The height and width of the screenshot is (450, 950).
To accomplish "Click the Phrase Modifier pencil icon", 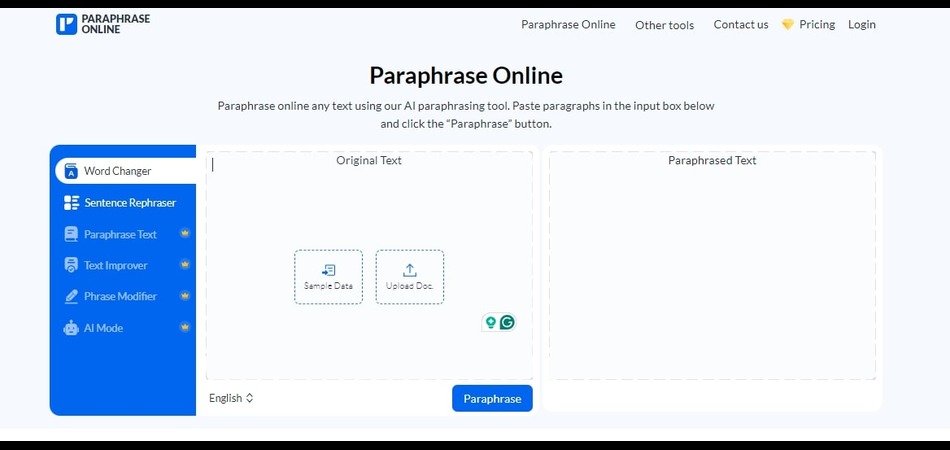I will [x=71, y=296].
